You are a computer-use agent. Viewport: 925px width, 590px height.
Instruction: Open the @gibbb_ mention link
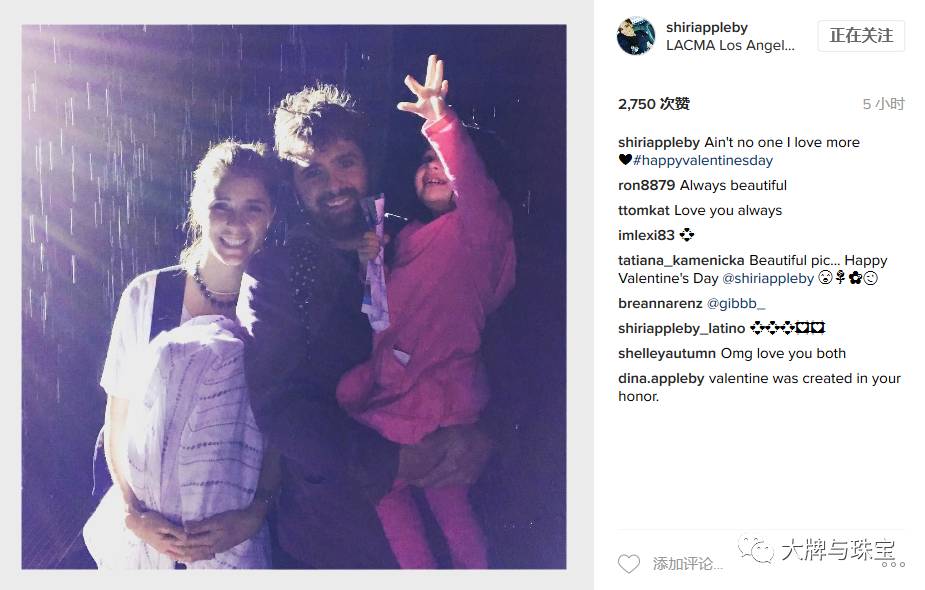pos(736,303)
